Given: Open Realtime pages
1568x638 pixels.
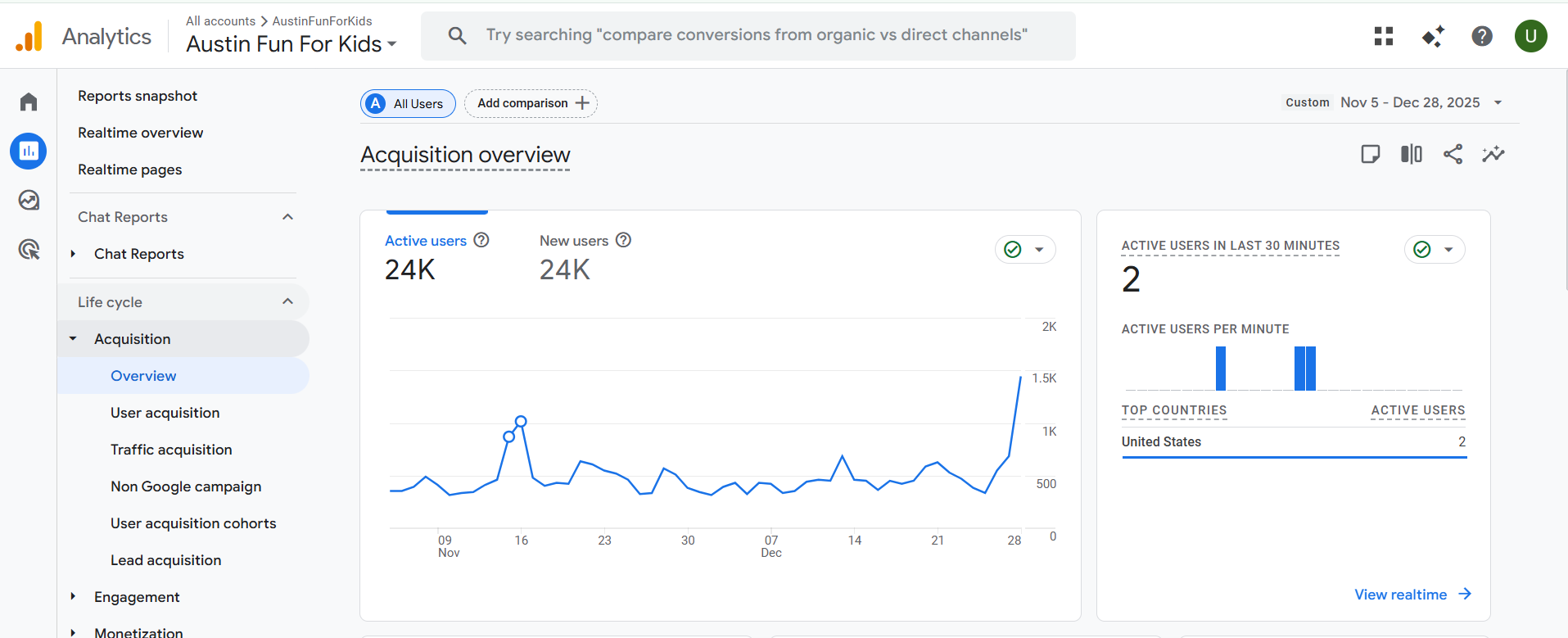Looking at the screenshot, I should tap(130, 170).
